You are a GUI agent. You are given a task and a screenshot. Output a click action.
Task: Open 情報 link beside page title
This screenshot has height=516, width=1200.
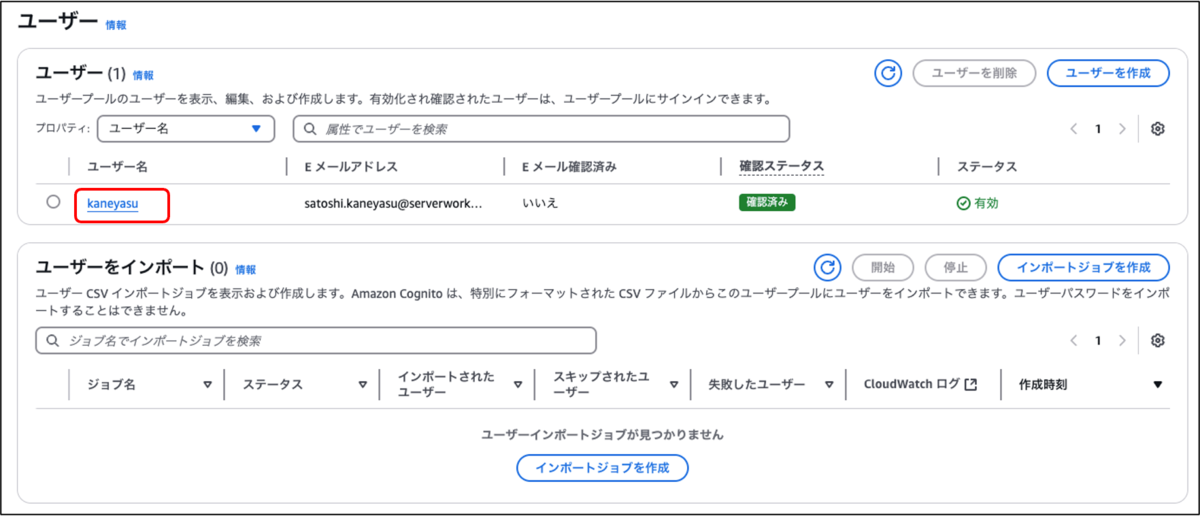pyautogui.click(x=116, y=25)
